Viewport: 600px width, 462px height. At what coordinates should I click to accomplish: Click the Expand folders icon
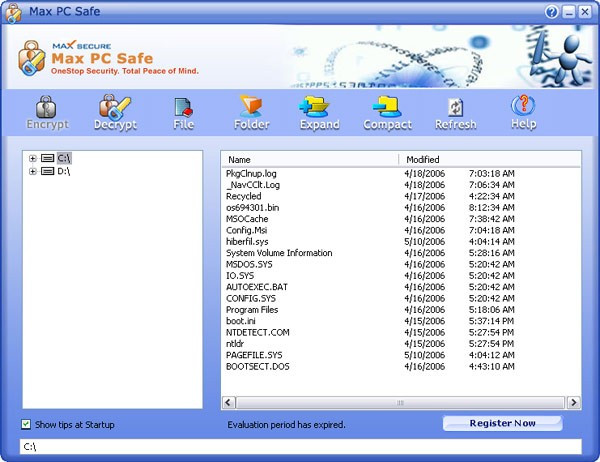(314, 107)
